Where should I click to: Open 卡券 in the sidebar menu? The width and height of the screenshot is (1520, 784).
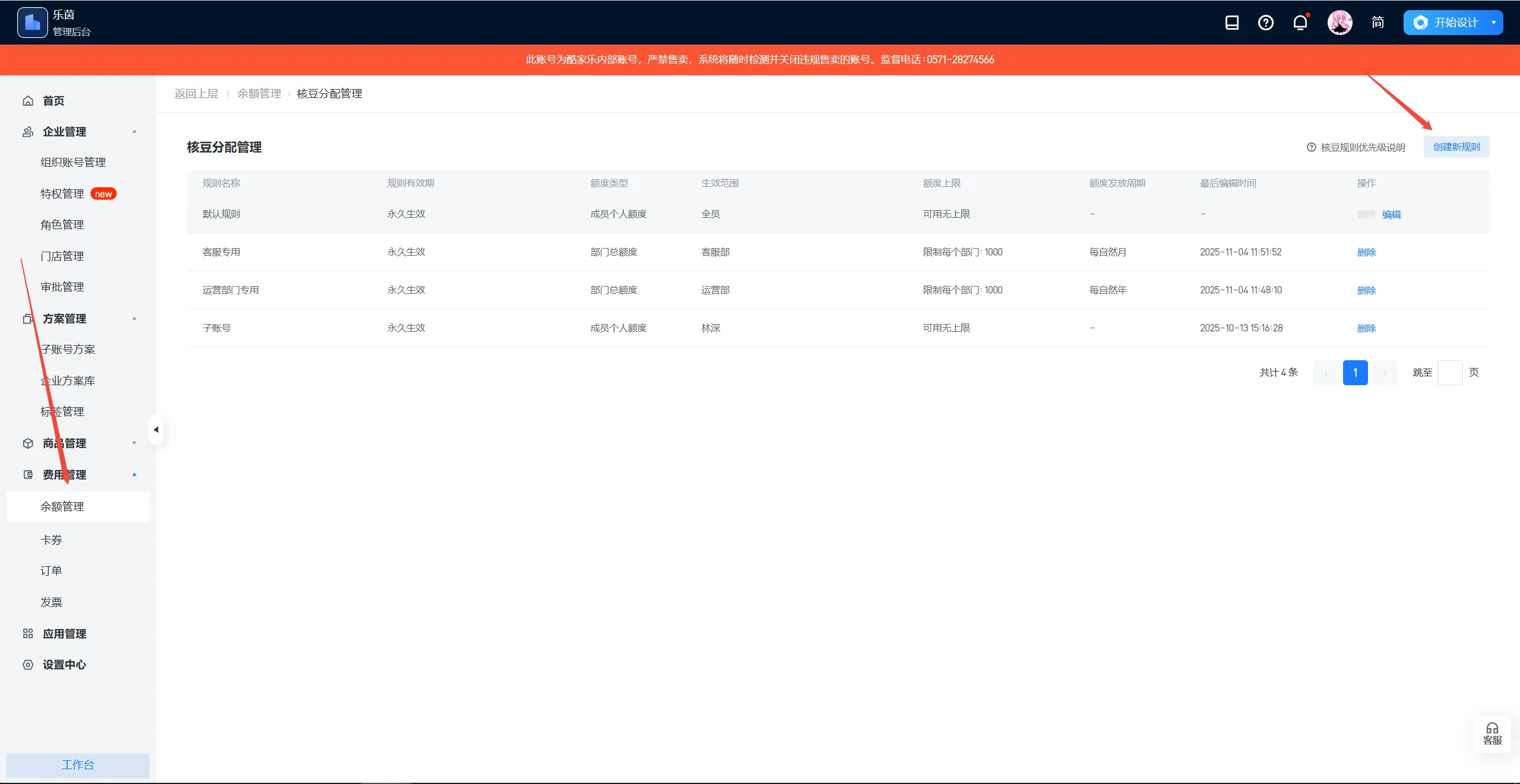click(51, 539)
